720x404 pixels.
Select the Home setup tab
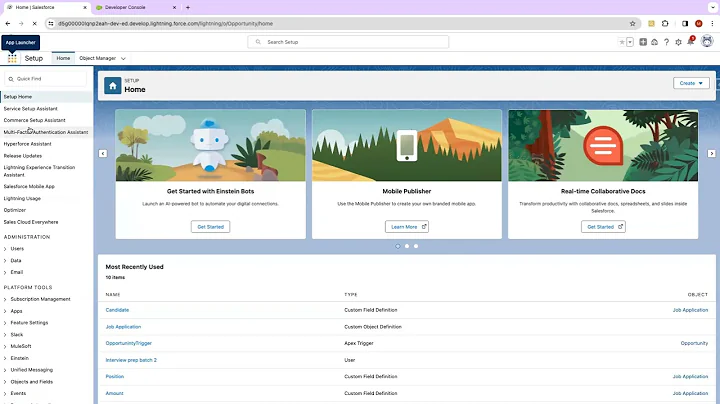click(63, 58)
